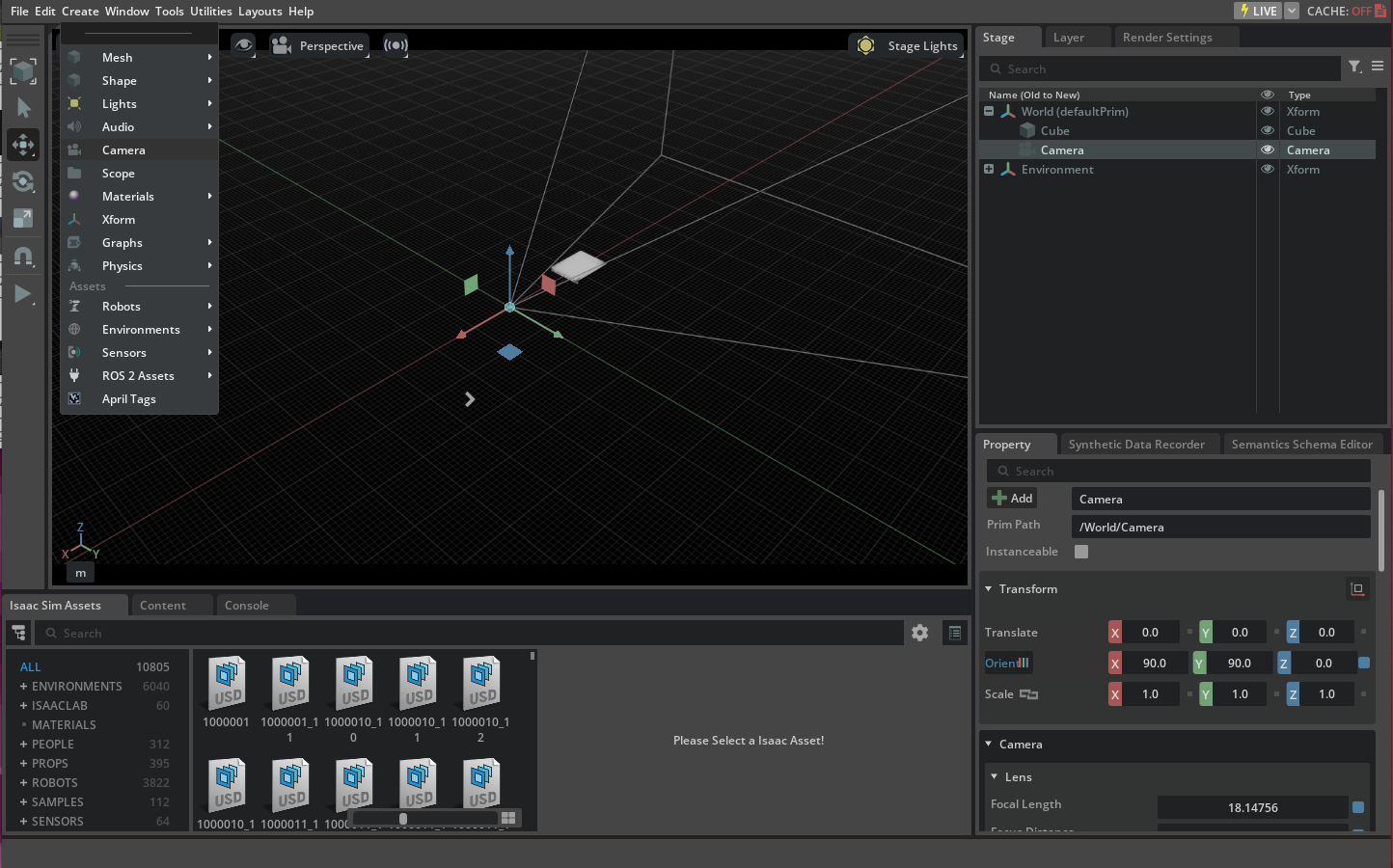Click the Add button in Property panel
The height and width of the screenshot is (868, 1393).
1011,498
